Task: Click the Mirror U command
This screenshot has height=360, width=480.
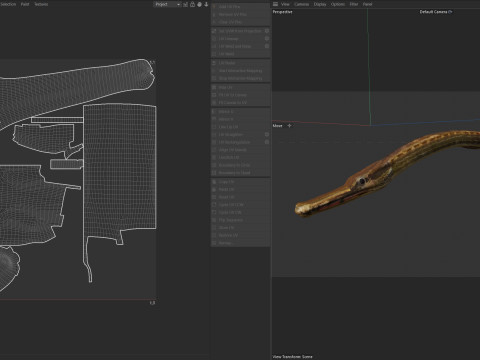Action: tap(240, 112)
